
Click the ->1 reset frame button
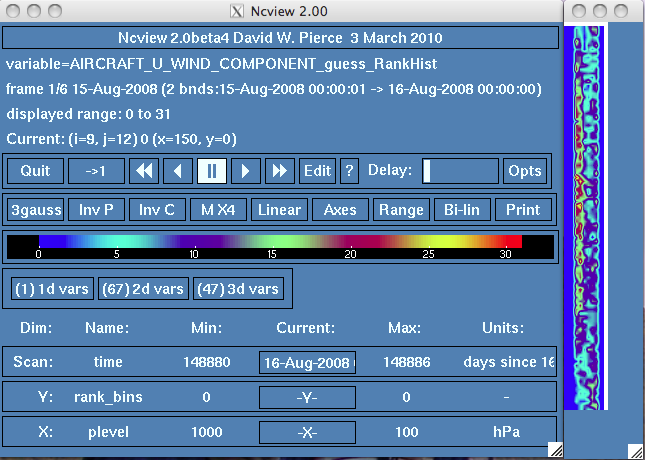pyautogui.click(x=96, y=170)
